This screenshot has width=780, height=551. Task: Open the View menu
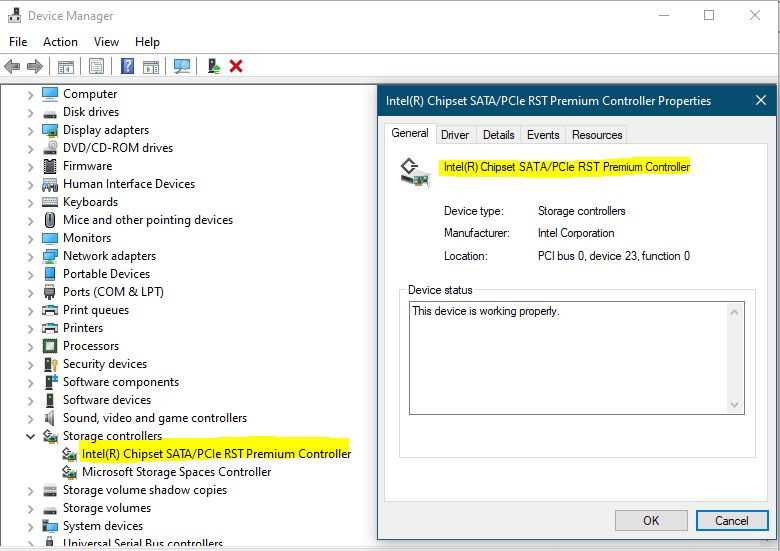pyautogui.click(x=106, y=42)
